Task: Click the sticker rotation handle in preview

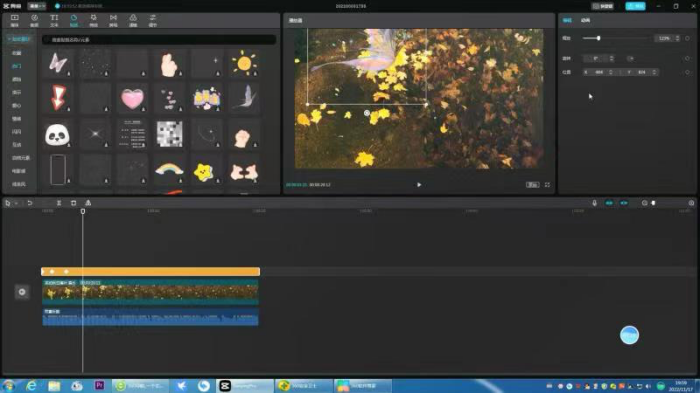Action: (x=367, y=113)
